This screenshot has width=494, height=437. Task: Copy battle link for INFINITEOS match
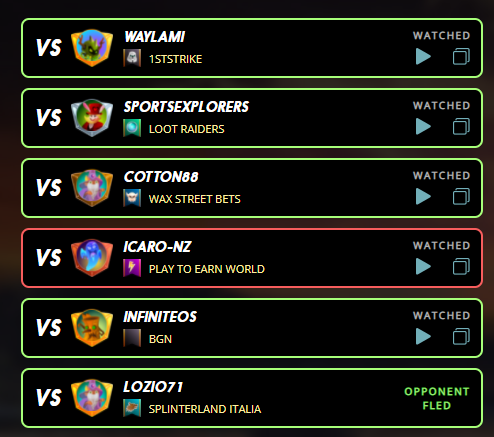click(x=461, y=336)
